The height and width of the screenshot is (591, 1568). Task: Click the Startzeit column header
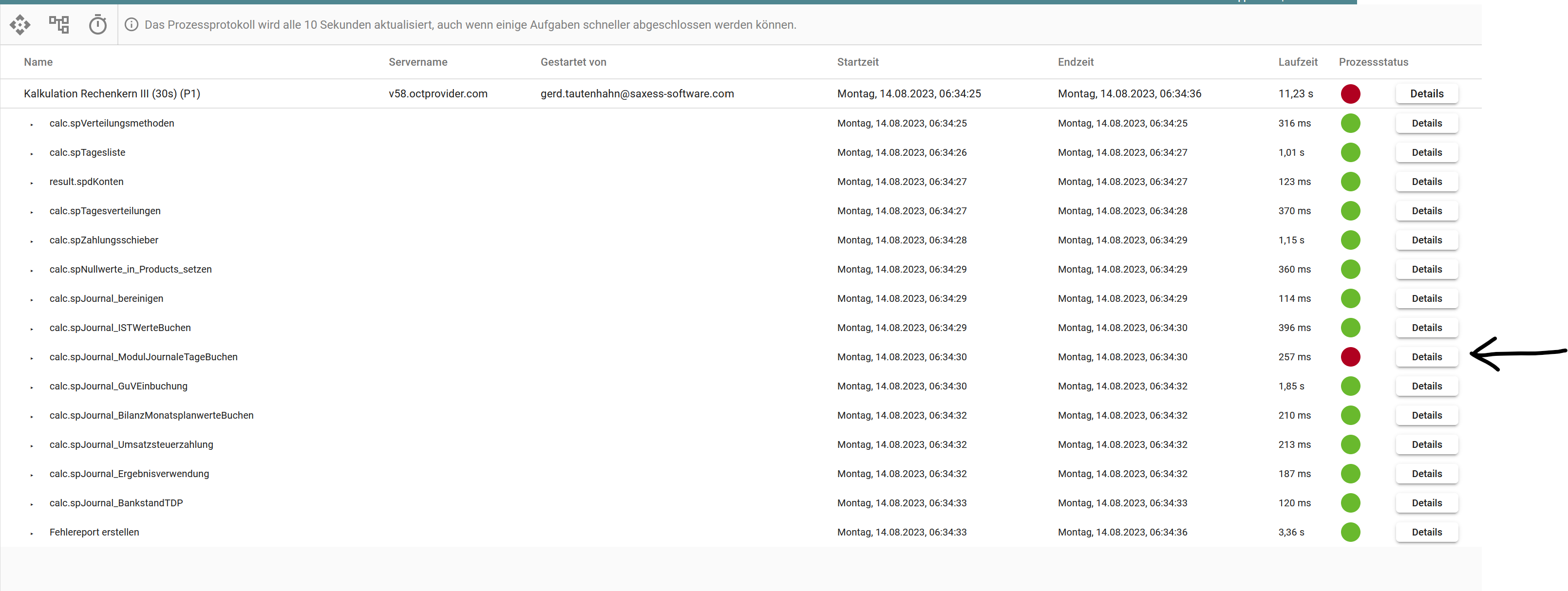click(857, 62)
